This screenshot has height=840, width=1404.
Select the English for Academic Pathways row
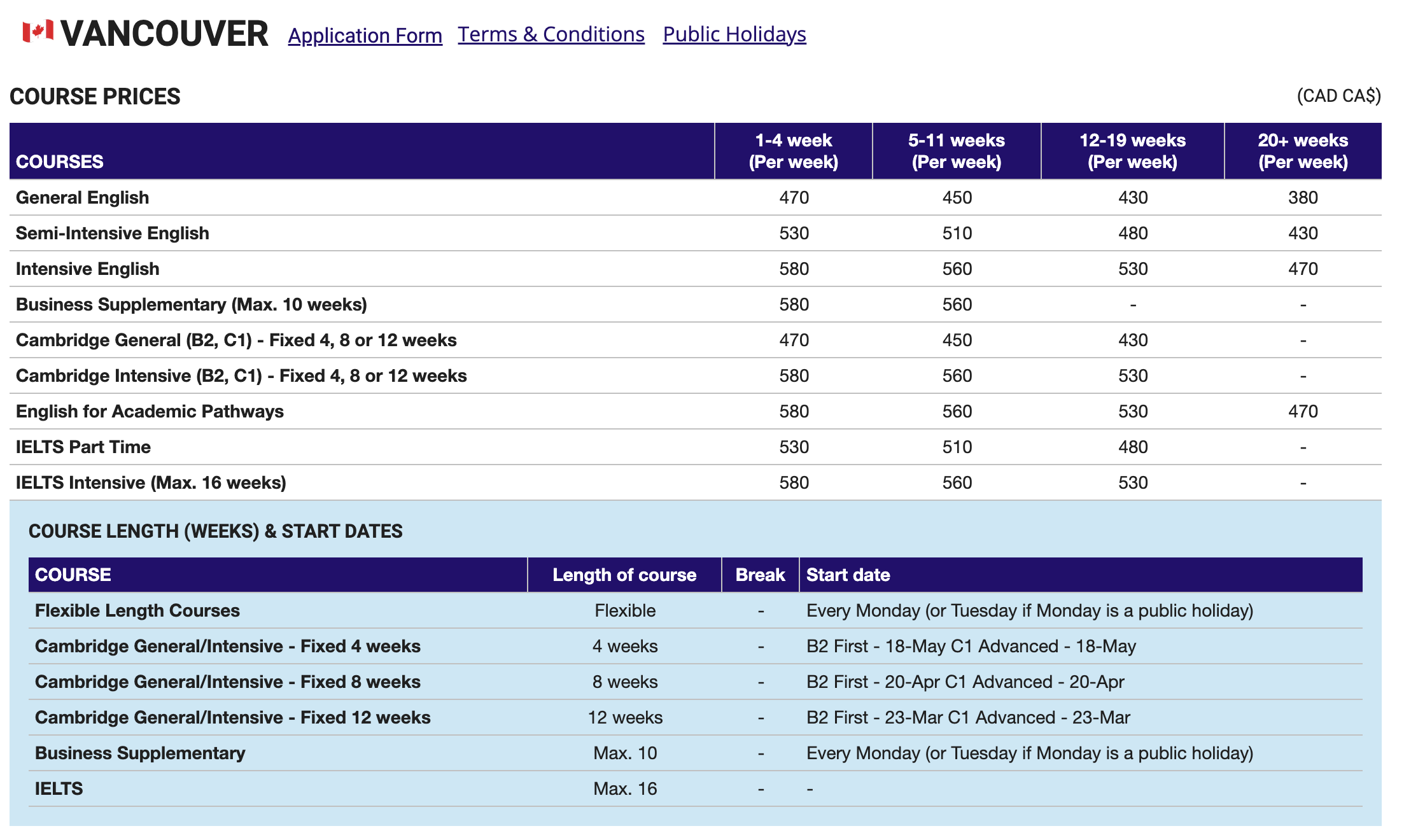[x=150, y=412]
